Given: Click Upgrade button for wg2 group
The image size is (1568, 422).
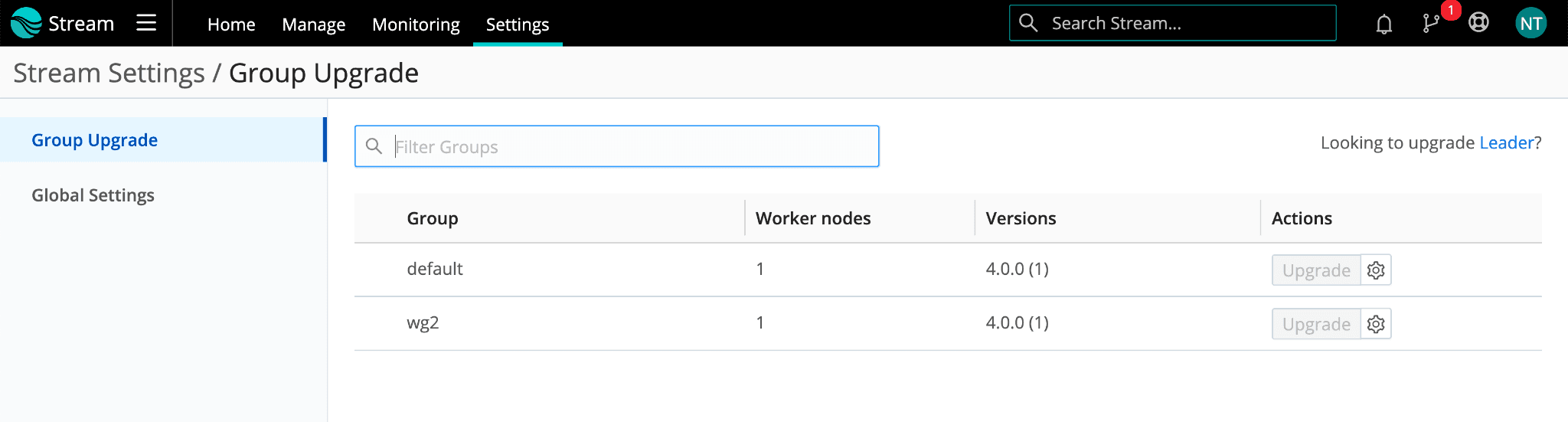Looking at the screenshot, I should [x=1316, y=324].
